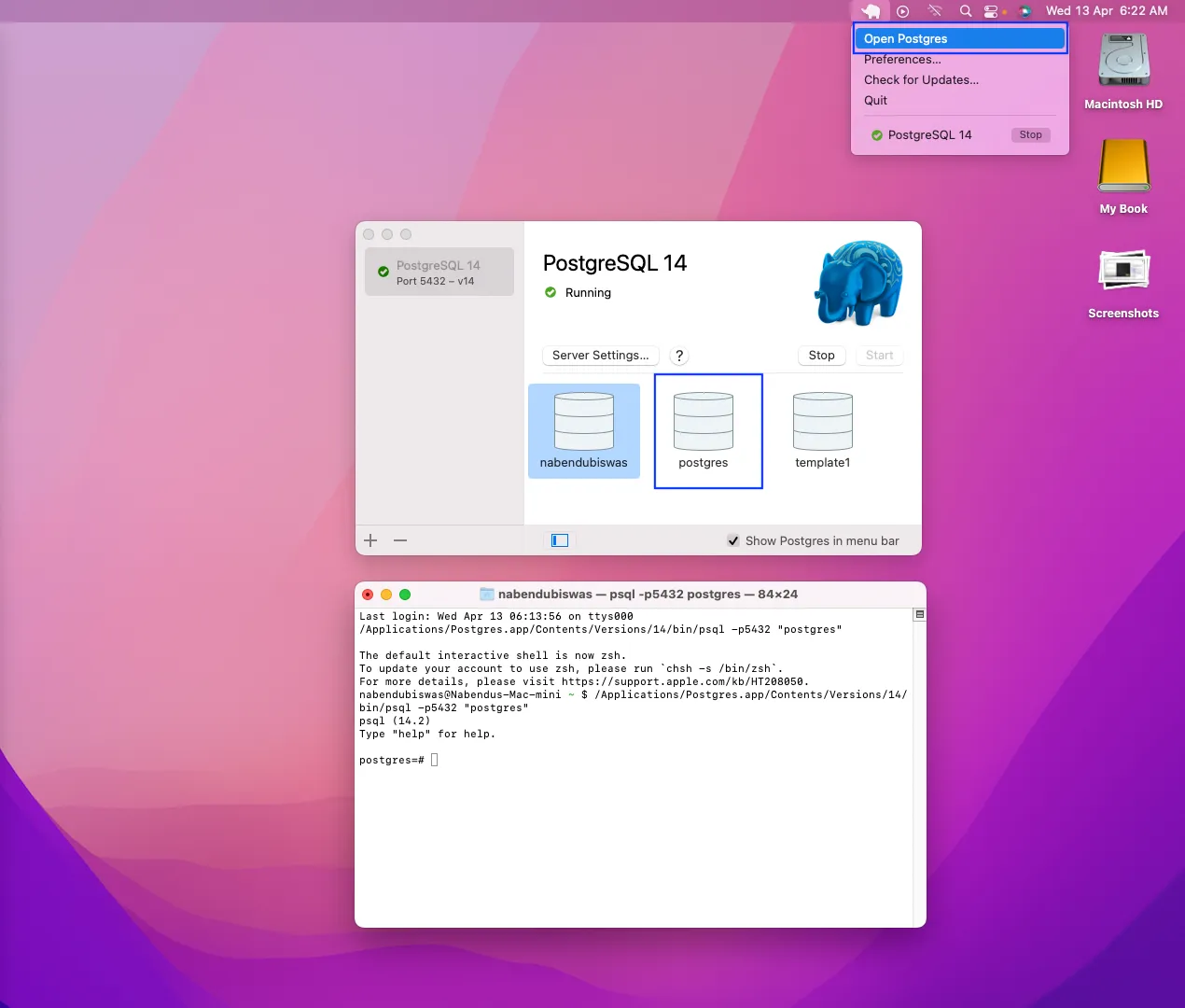
Task: Click the Running status label
Action: [588, 292]
